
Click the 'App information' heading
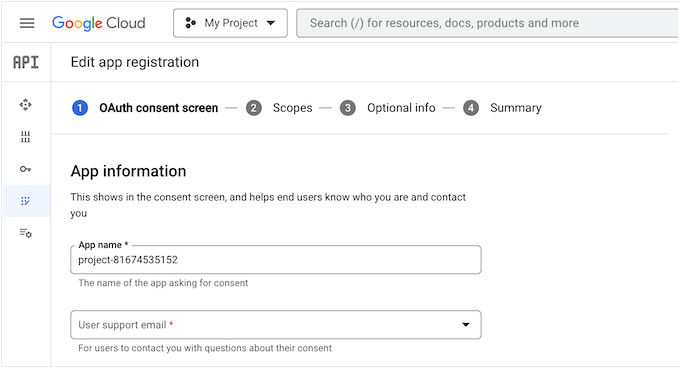click(x=128, y=171)
